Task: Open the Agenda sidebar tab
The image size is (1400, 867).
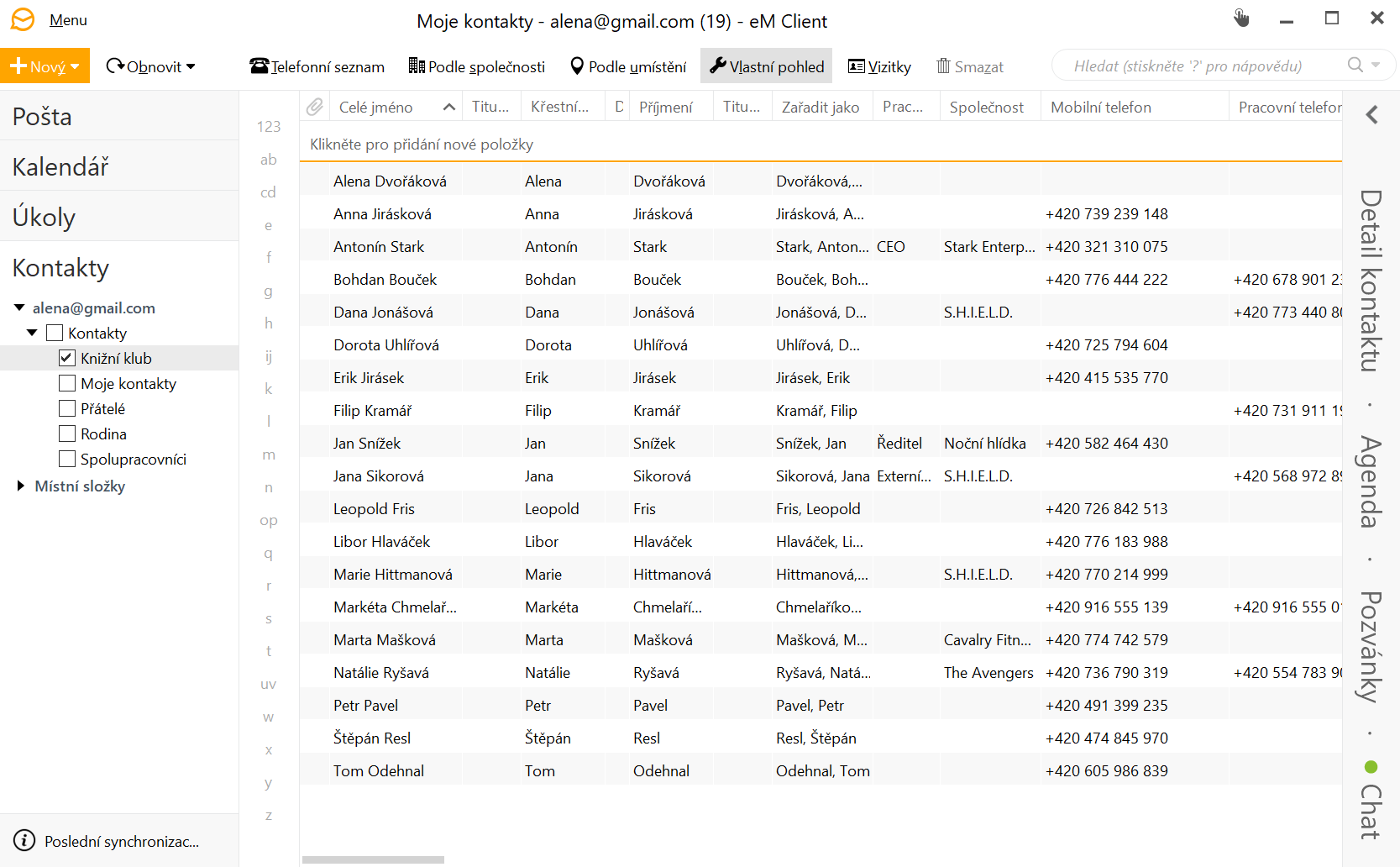Action: coord(1371,481)
